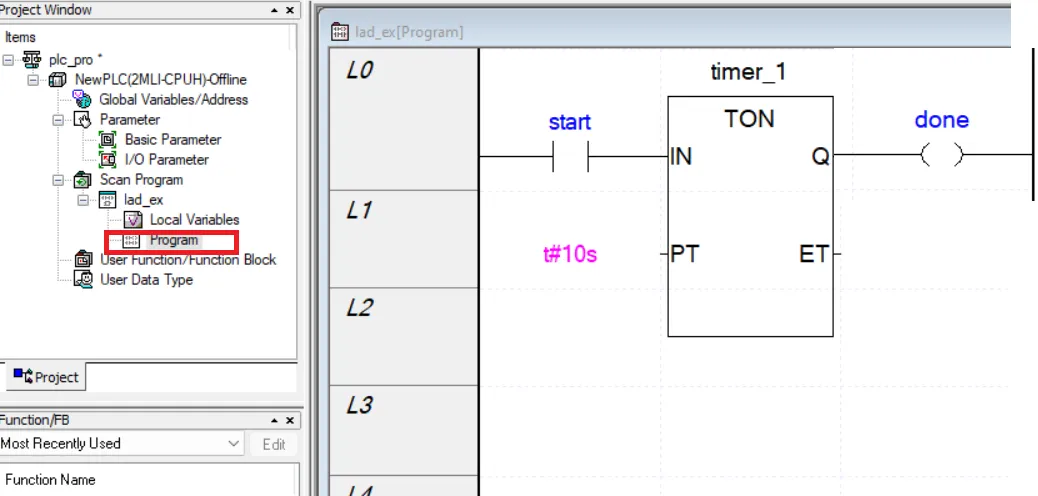Select rung label L2
The width and height of the screenshot is (1038, 496).
pyautogui.click(x=359, y=308)
